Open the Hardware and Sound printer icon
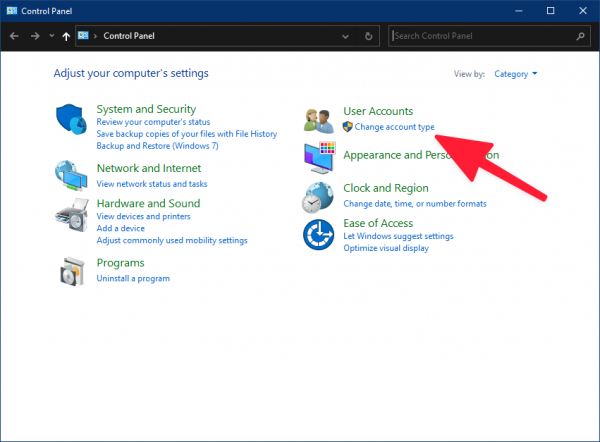600x442 pixels. click(x=72, y=215)
